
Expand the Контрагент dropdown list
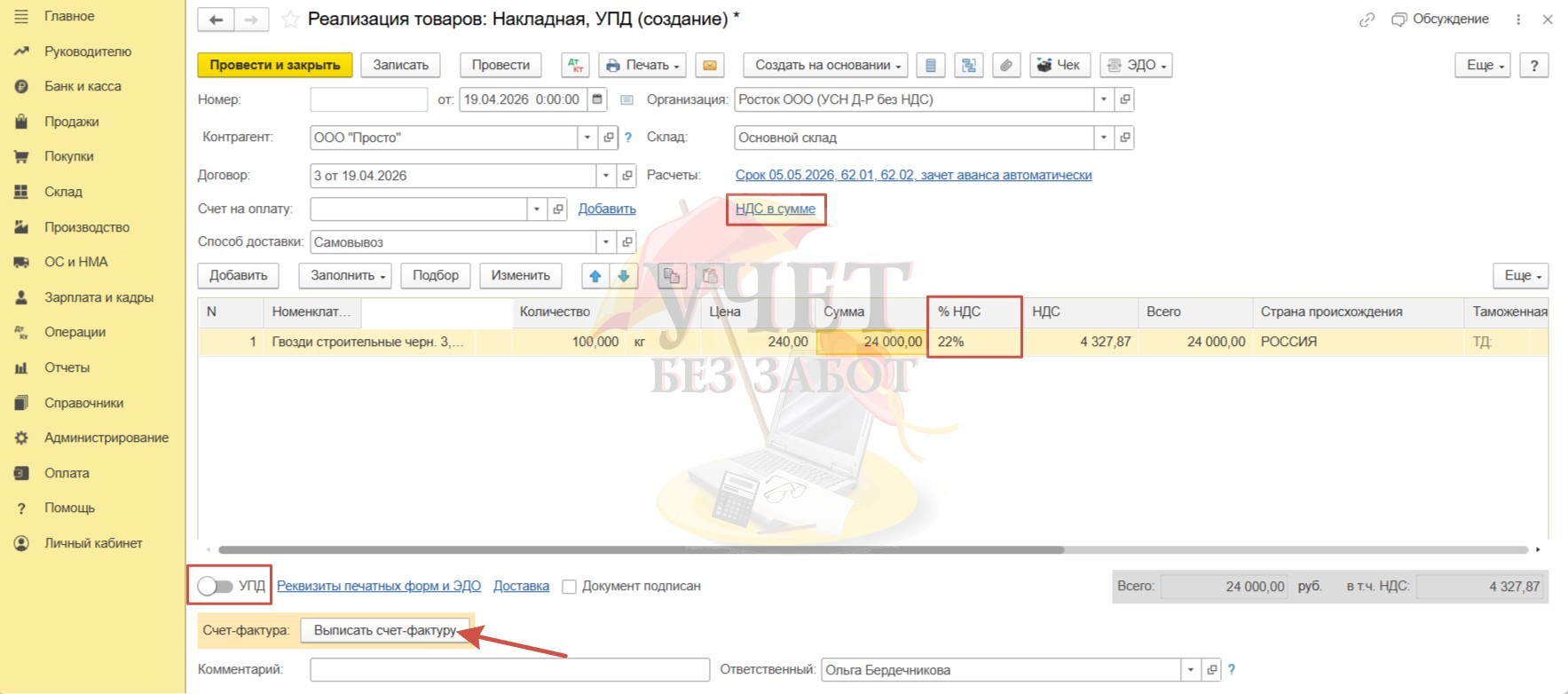tap(587, 138)
